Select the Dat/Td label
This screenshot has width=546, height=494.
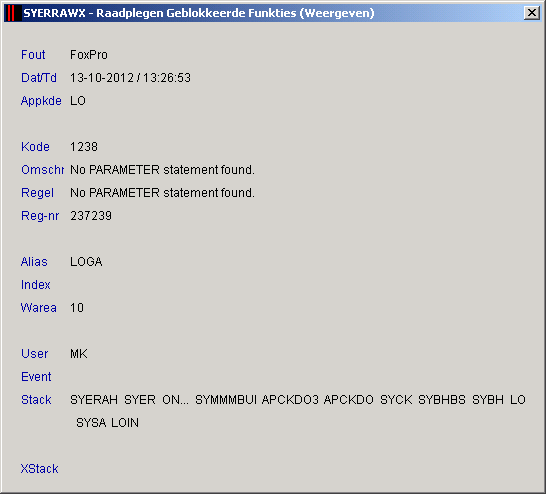click(39, 78)
